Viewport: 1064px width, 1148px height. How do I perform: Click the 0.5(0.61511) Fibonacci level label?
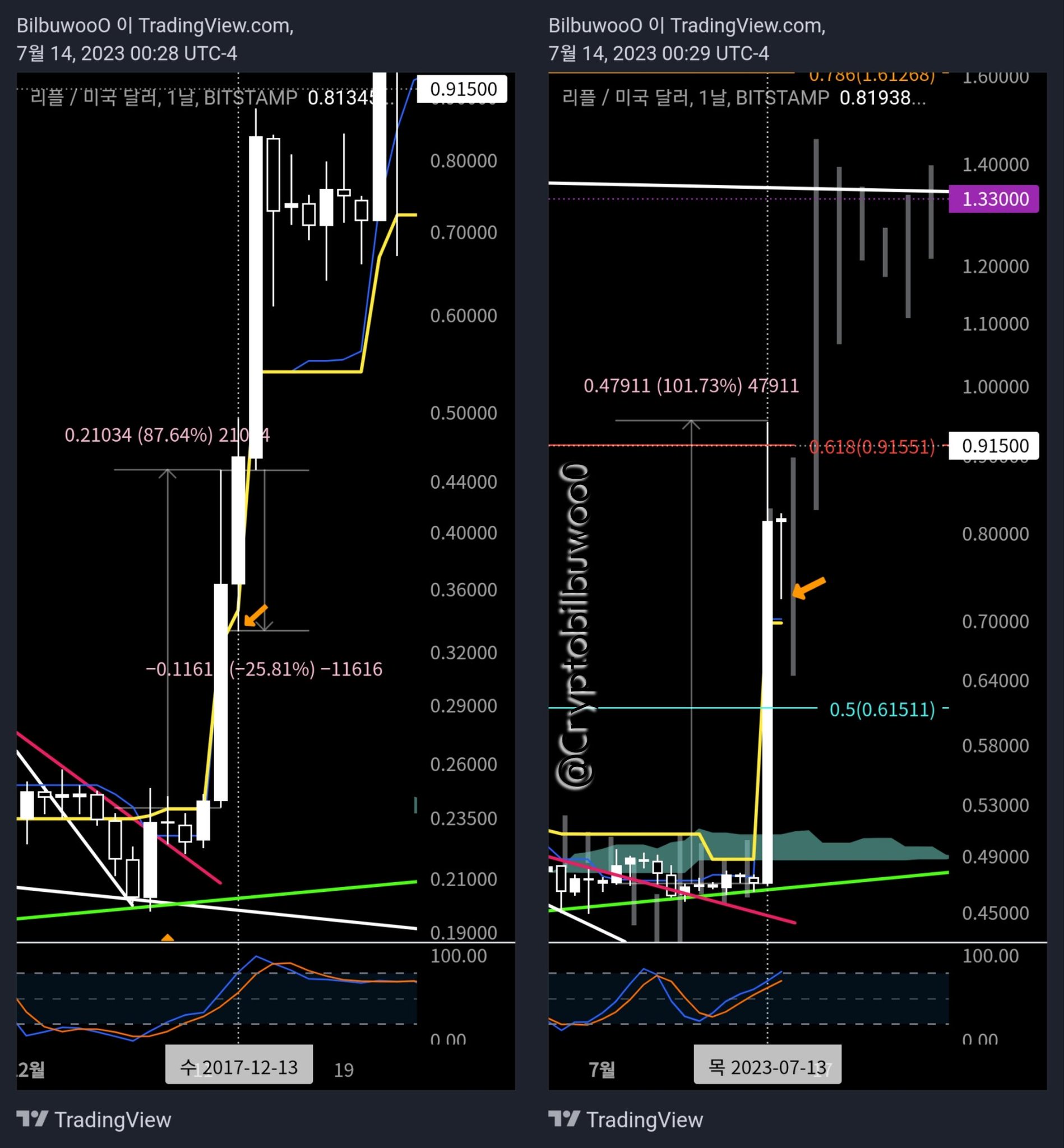(x=881, y=709)
